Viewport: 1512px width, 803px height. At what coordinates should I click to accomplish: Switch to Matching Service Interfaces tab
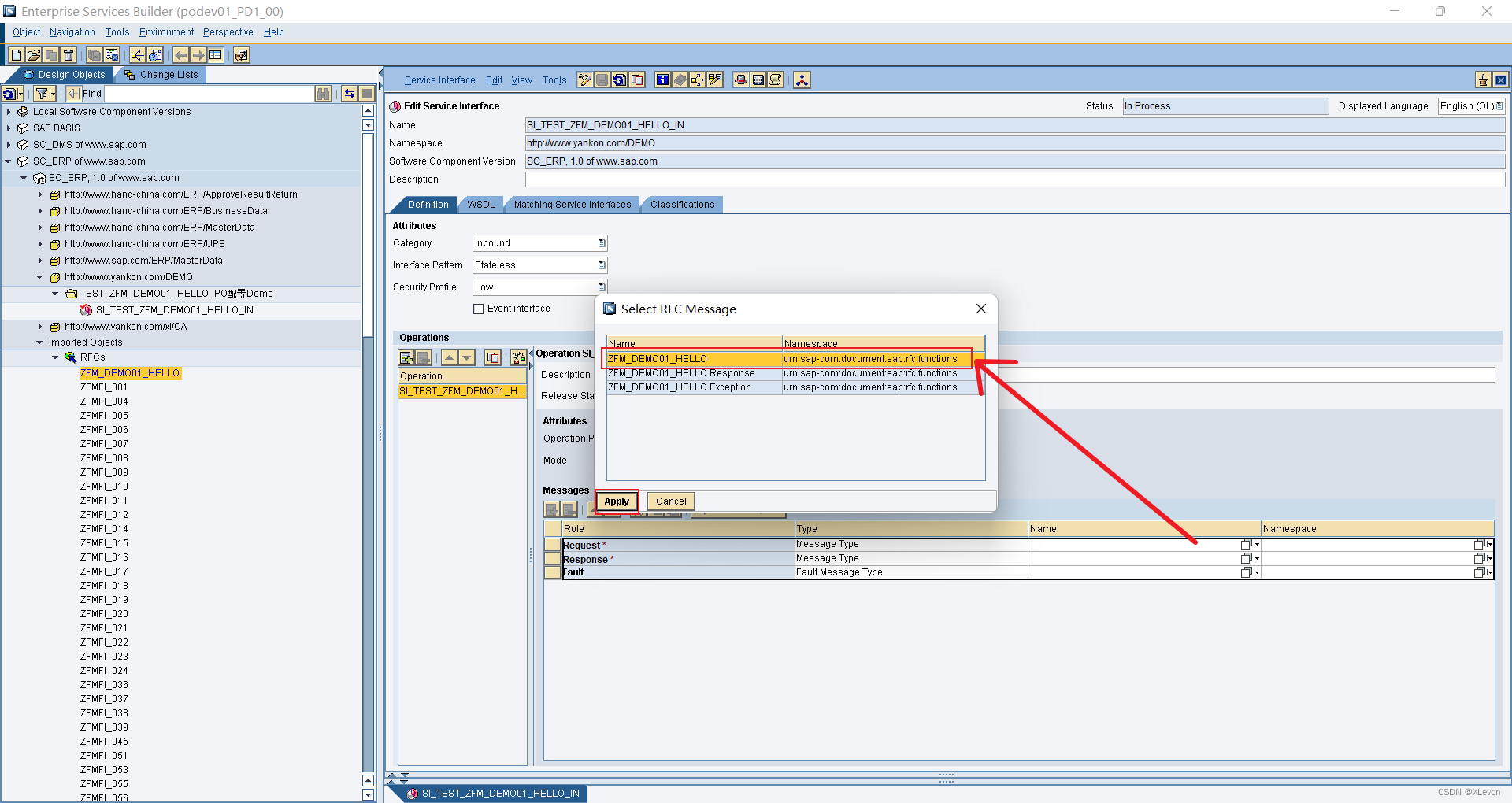tap(573, 205)
